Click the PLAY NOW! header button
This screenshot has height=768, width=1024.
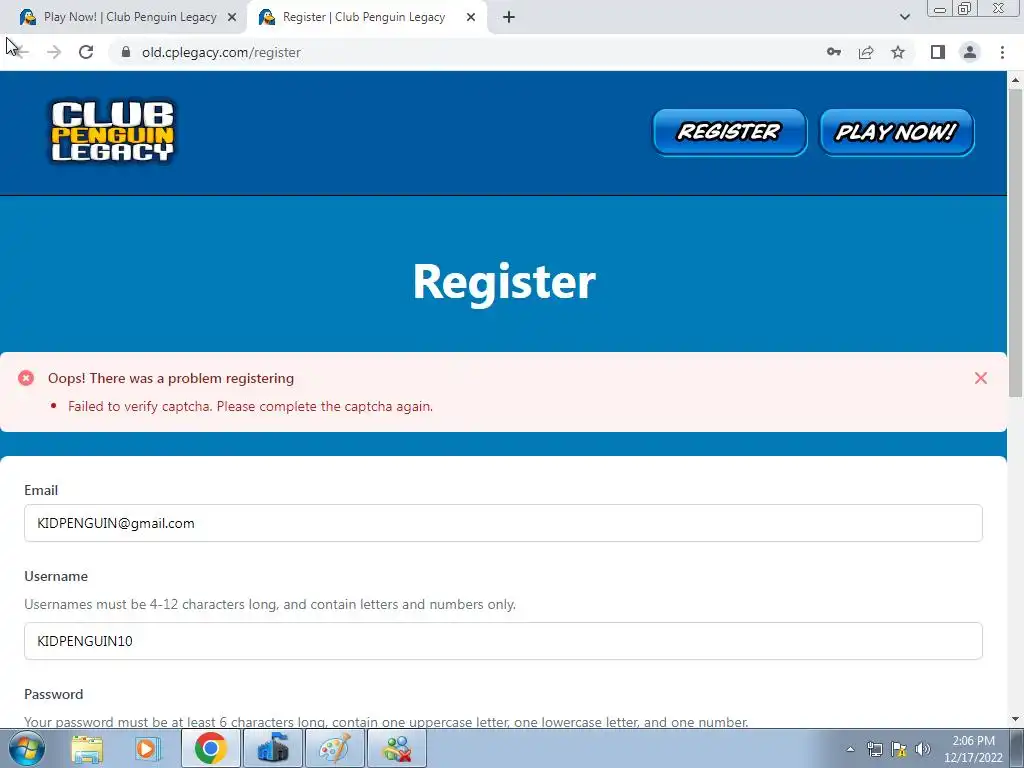(x=897, y=132)
